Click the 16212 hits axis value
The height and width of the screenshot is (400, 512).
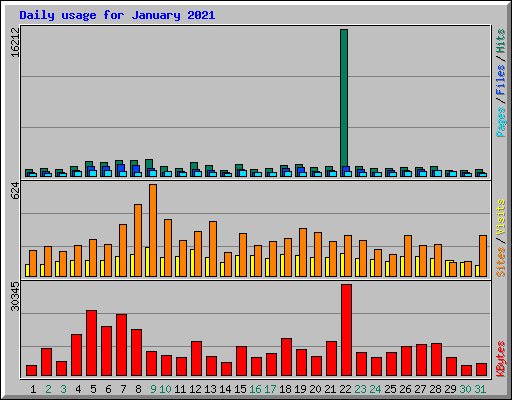point(15,42)
